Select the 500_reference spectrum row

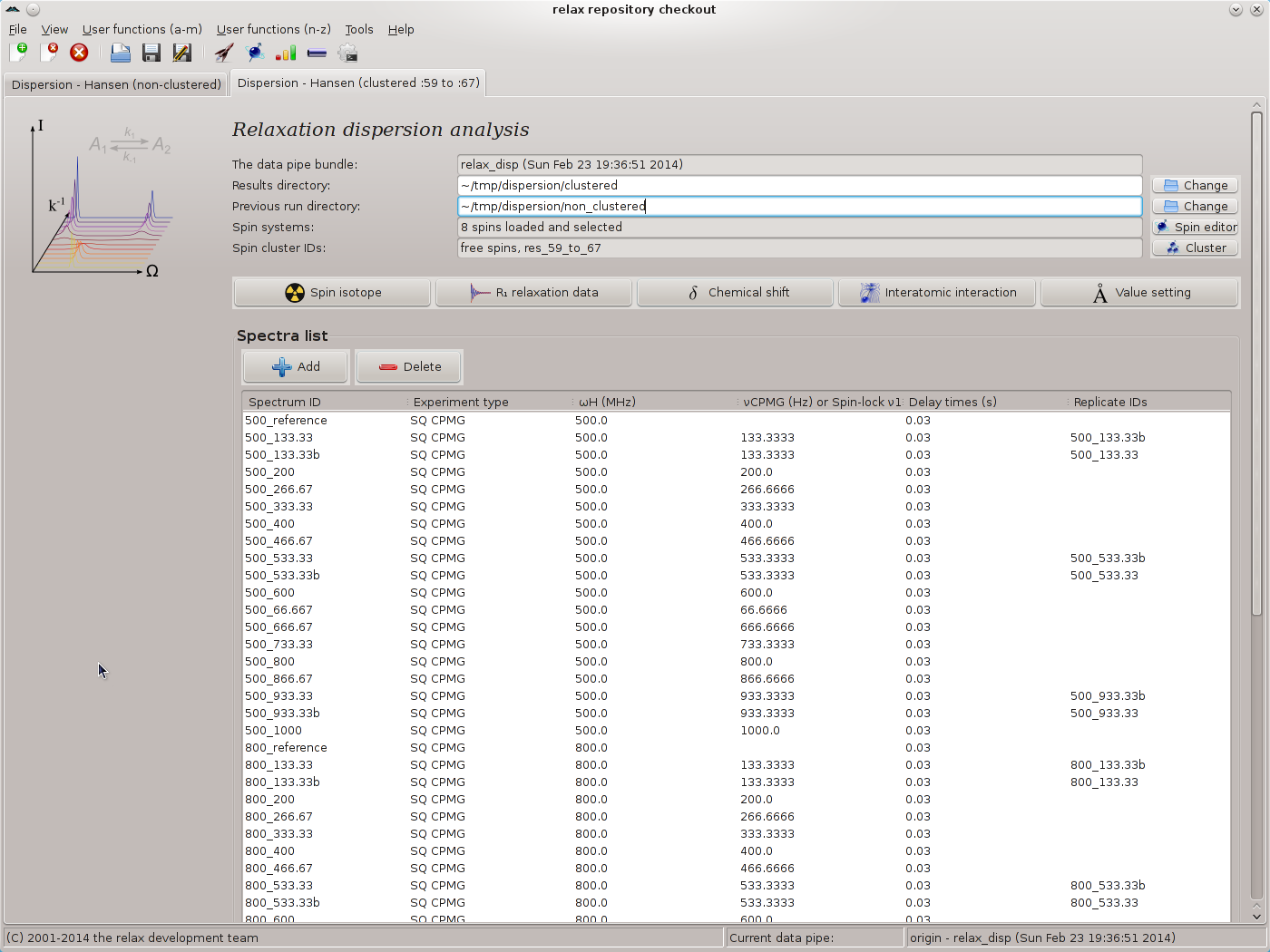click(286, 421)
